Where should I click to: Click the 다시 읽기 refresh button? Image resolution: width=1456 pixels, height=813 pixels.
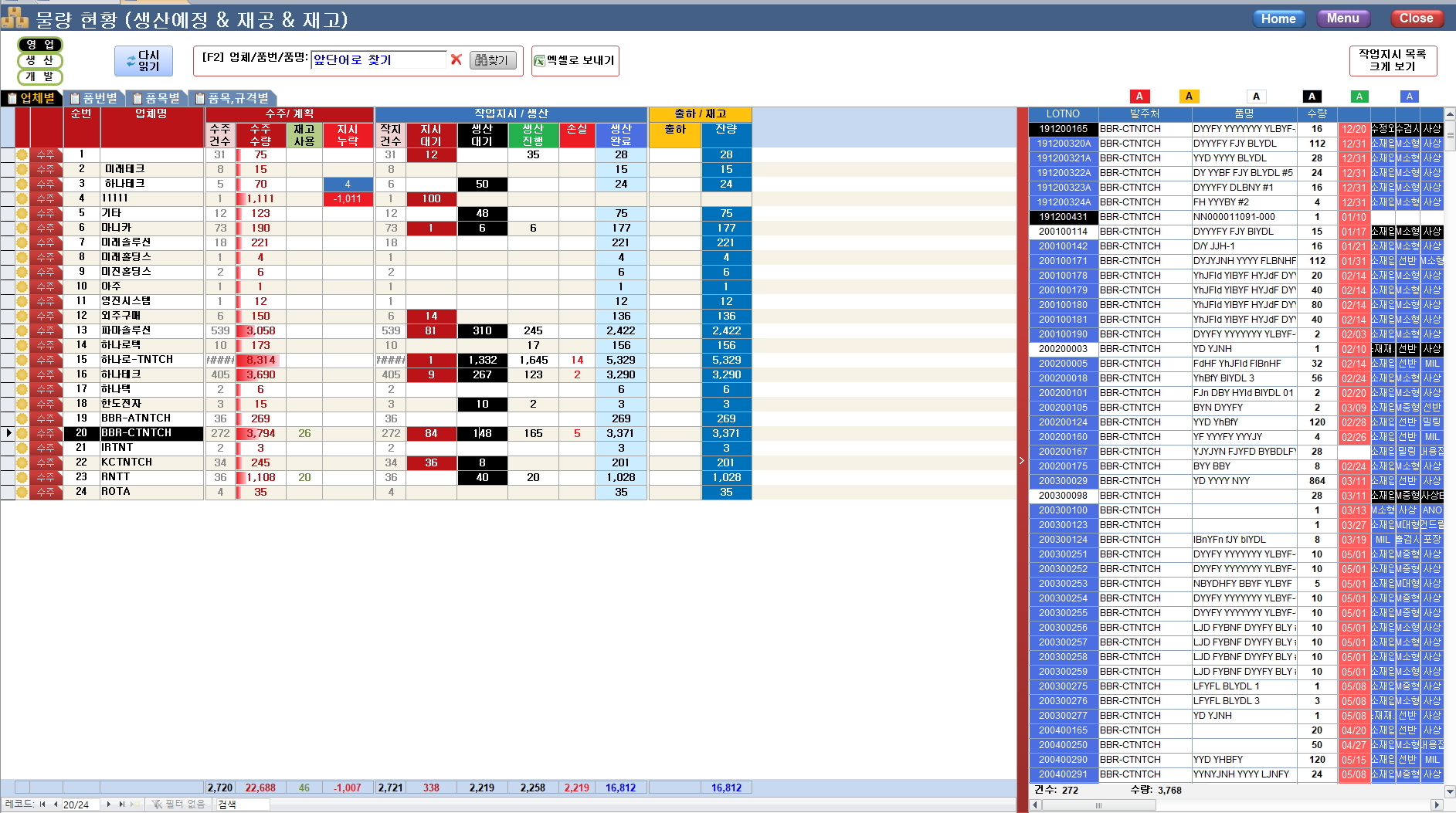(x=143, y=61)
